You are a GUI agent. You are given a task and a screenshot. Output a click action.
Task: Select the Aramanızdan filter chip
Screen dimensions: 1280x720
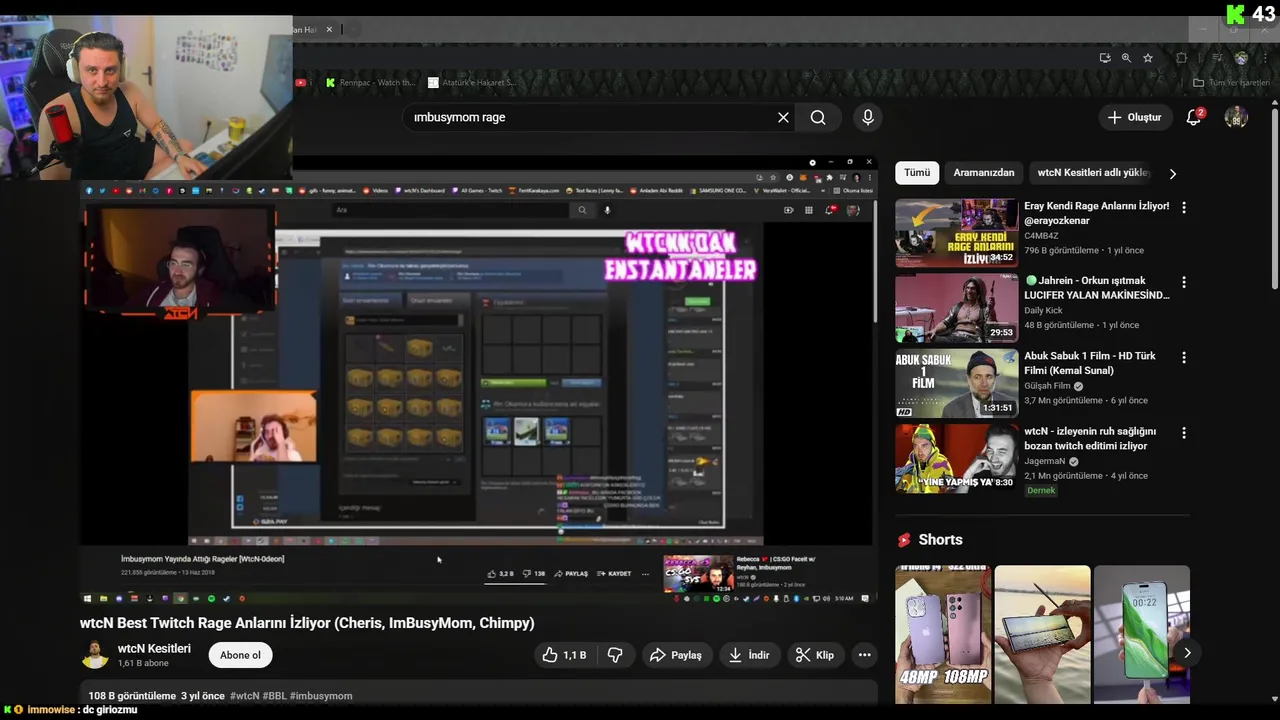coord(984,173)
